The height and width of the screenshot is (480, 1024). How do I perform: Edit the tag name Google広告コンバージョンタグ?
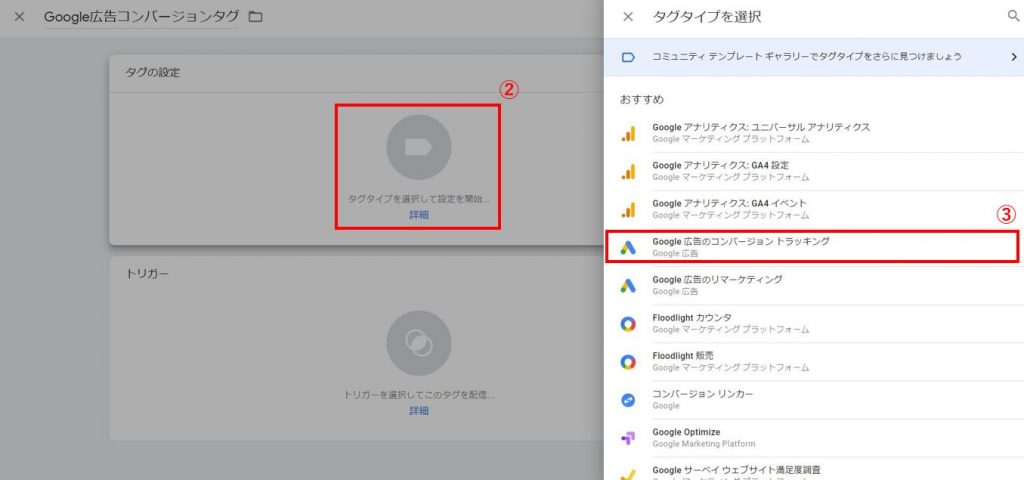pyautogui.click(x=141, y=17)
